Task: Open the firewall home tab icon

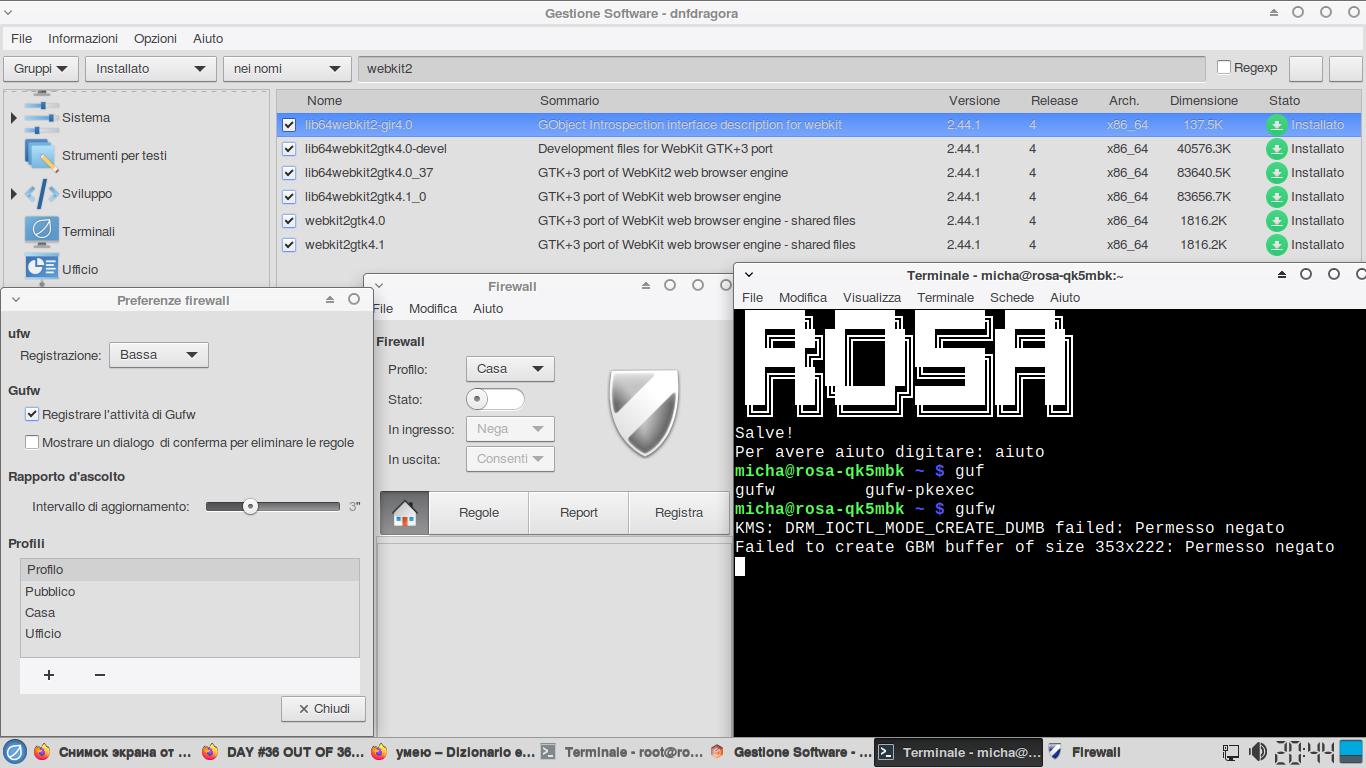Action: pyautogui.click(x=404, y=513)
